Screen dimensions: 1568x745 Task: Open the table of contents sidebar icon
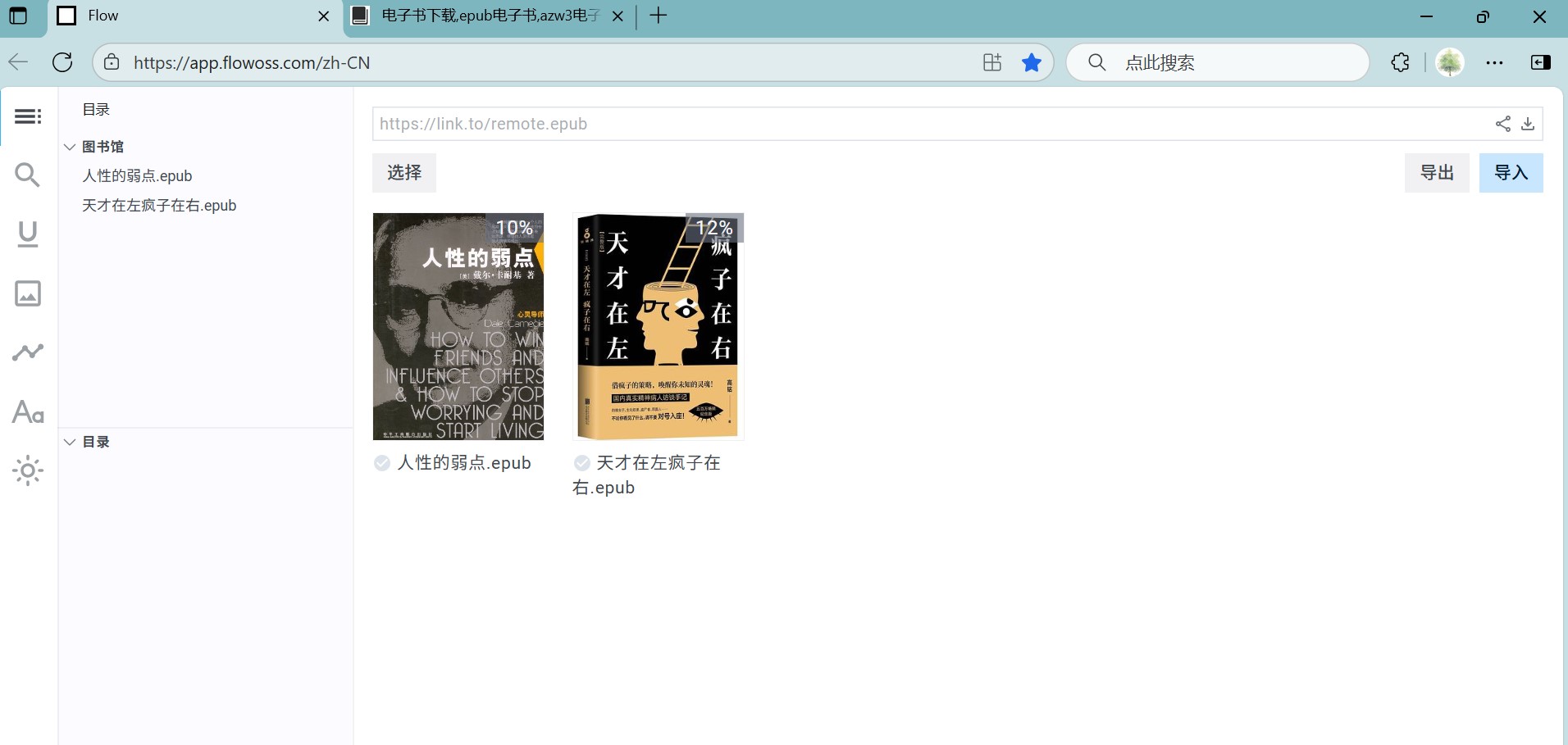pos(28,116)
